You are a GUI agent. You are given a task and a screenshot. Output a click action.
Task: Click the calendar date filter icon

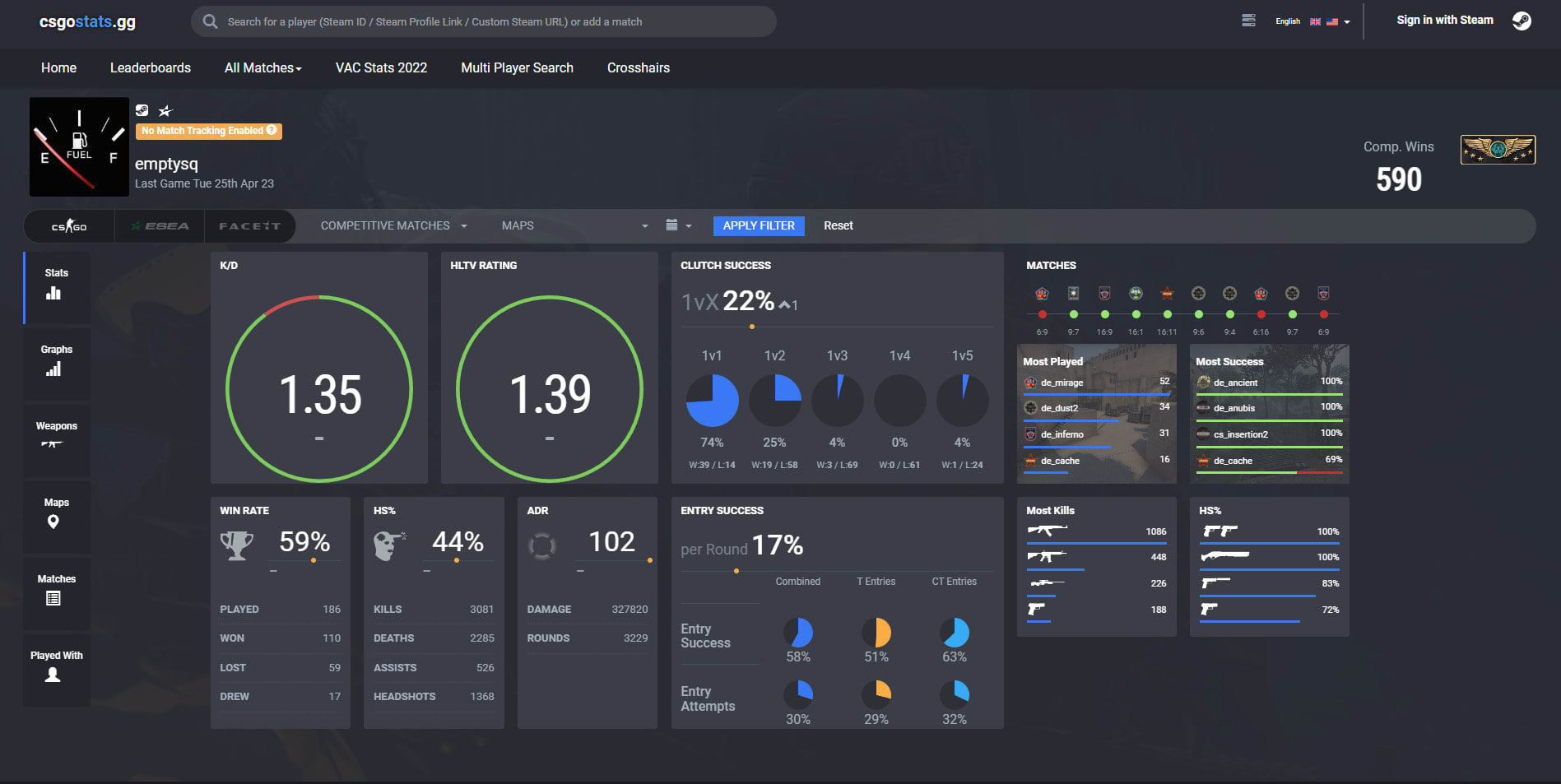[671, 225]
